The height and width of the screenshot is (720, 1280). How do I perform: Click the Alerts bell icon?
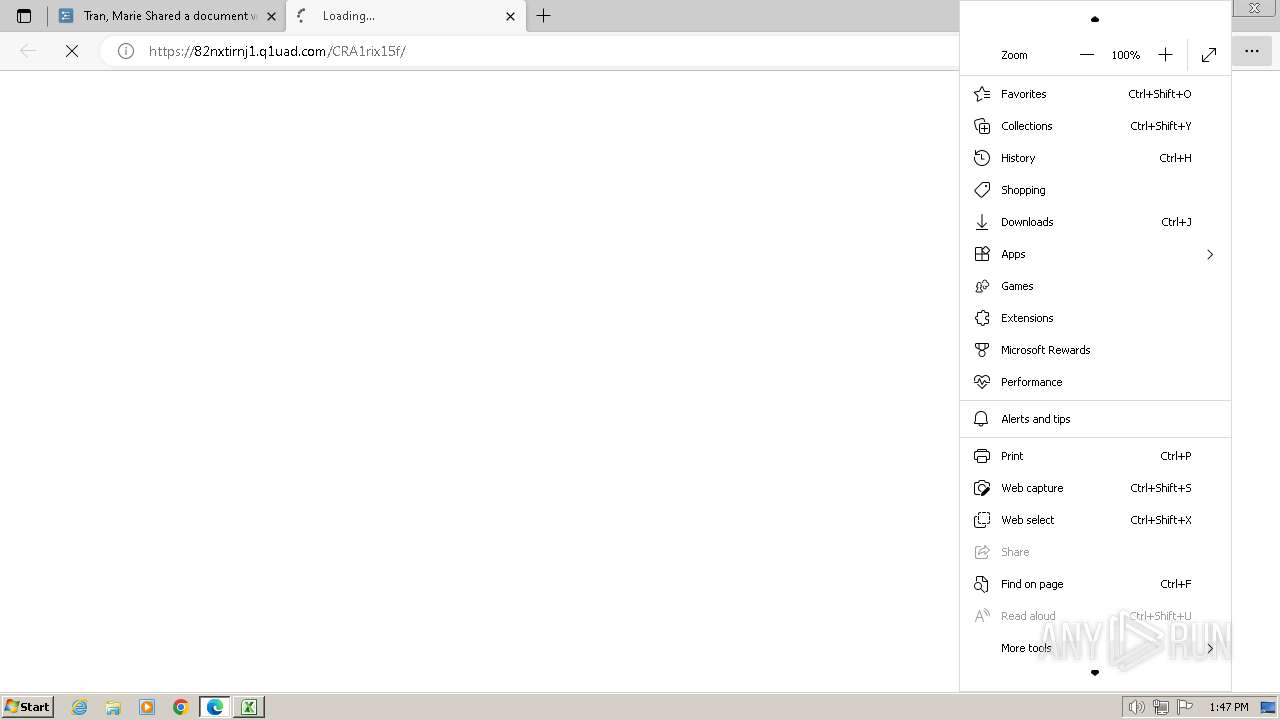[982, 419]
